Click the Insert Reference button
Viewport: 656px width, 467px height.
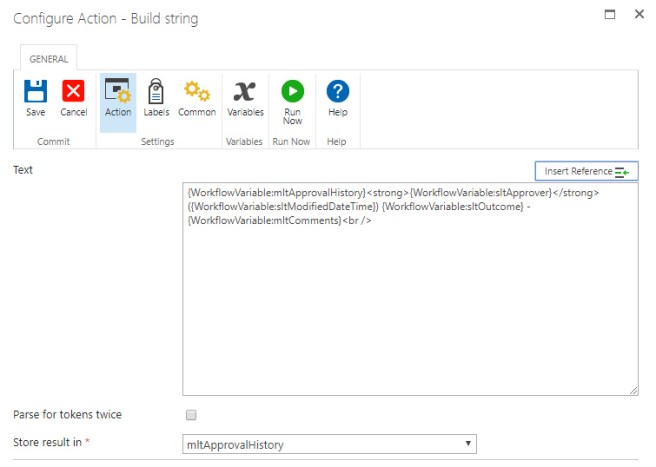pos(587,171)
